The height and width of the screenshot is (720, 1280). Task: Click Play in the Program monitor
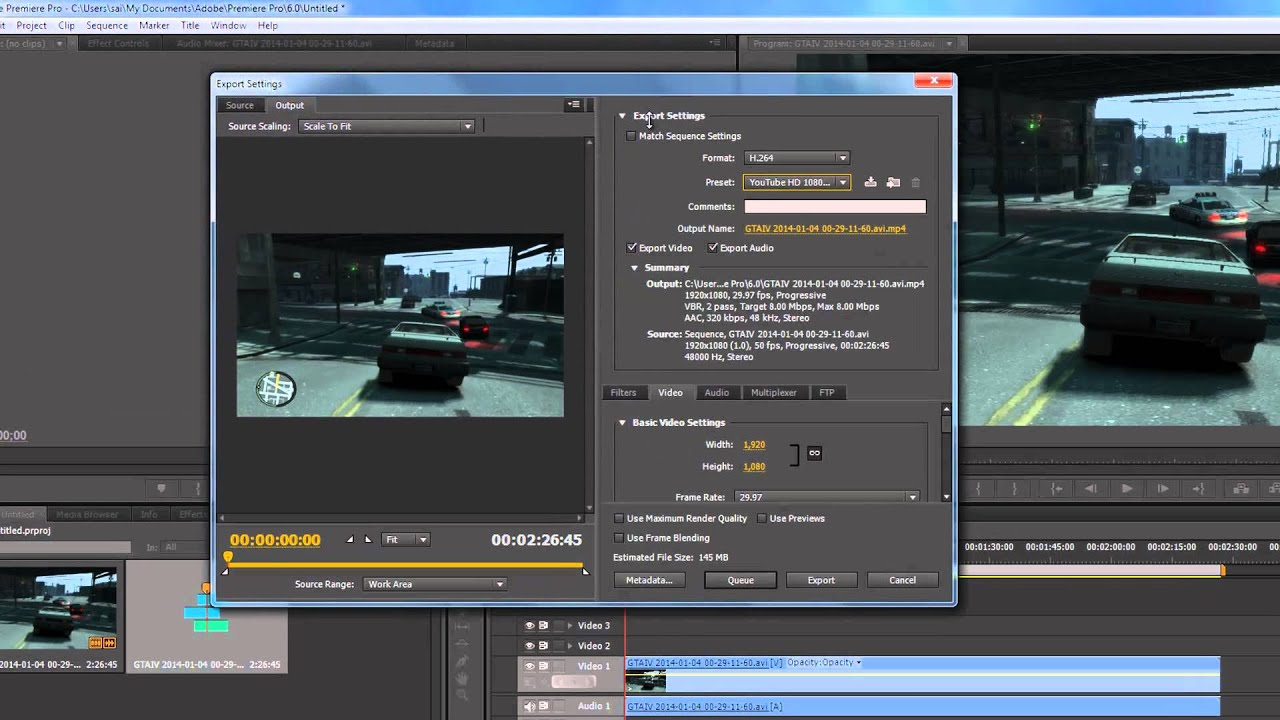[1127, 488]
